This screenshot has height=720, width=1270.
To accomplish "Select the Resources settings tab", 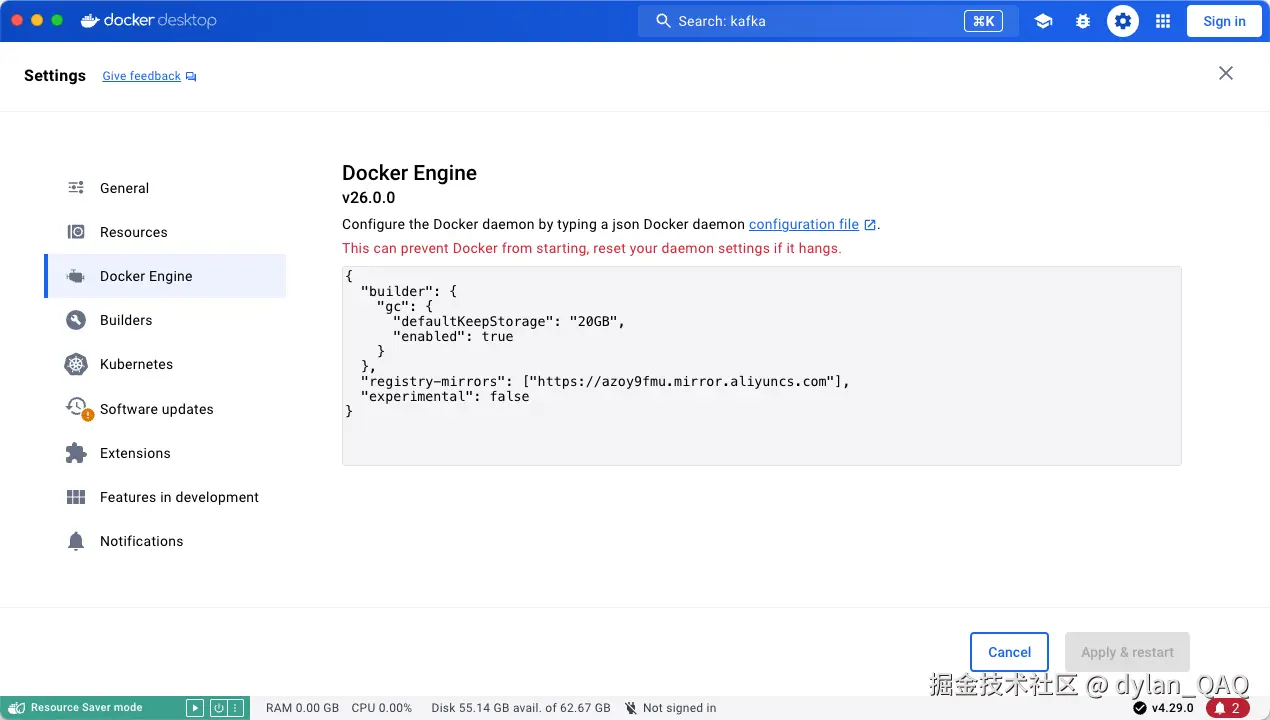I will pos(165,232).
